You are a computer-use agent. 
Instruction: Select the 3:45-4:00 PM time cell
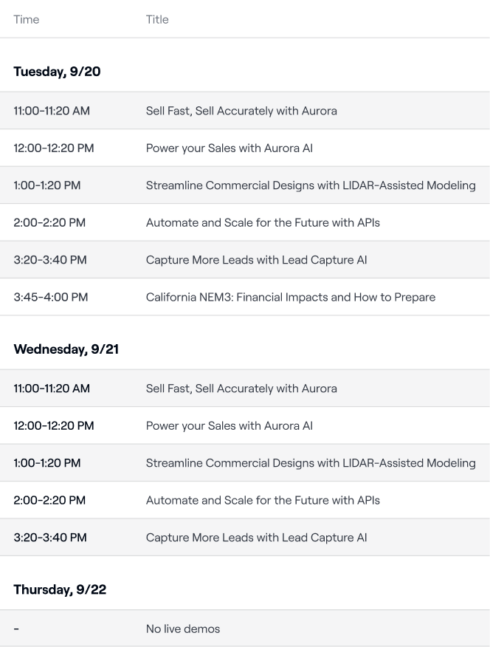51,297
